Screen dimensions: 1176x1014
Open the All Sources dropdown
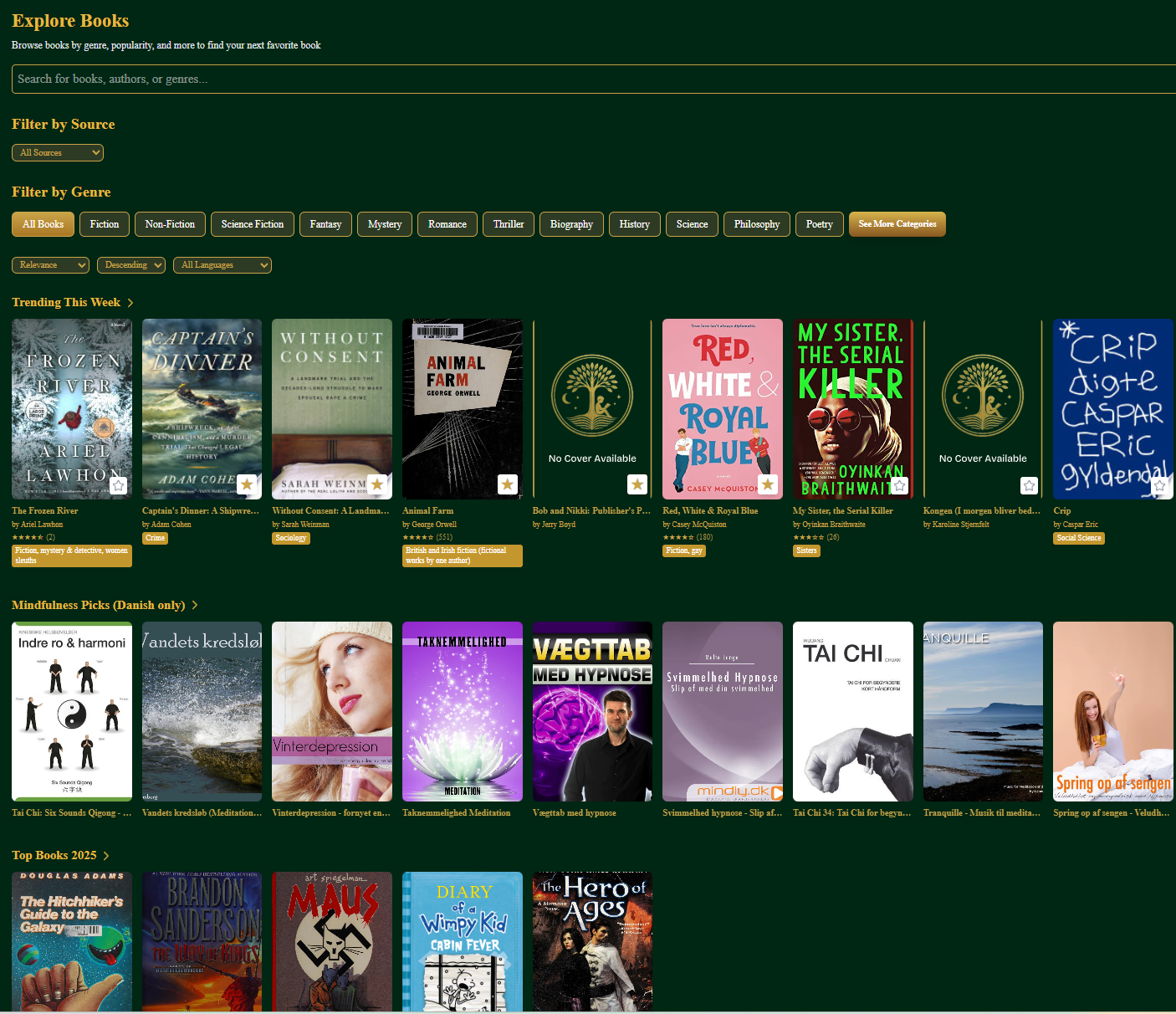click(57, 152)
